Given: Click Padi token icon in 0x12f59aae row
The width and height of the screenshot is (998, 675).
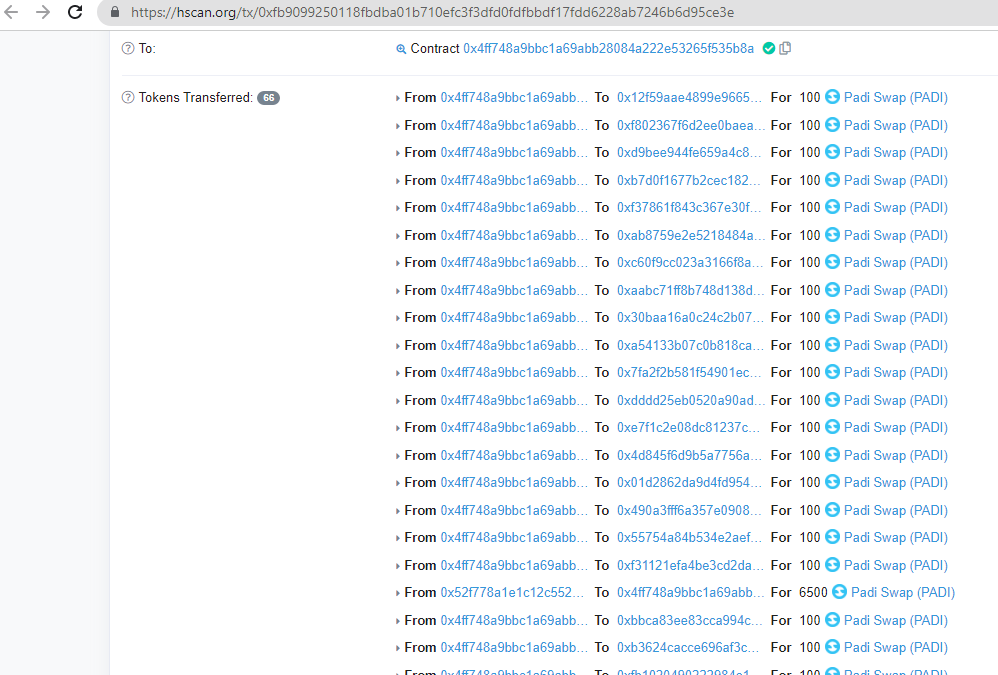Looking at the screenshot, I should pyautogui.click(x=833, y=97).
